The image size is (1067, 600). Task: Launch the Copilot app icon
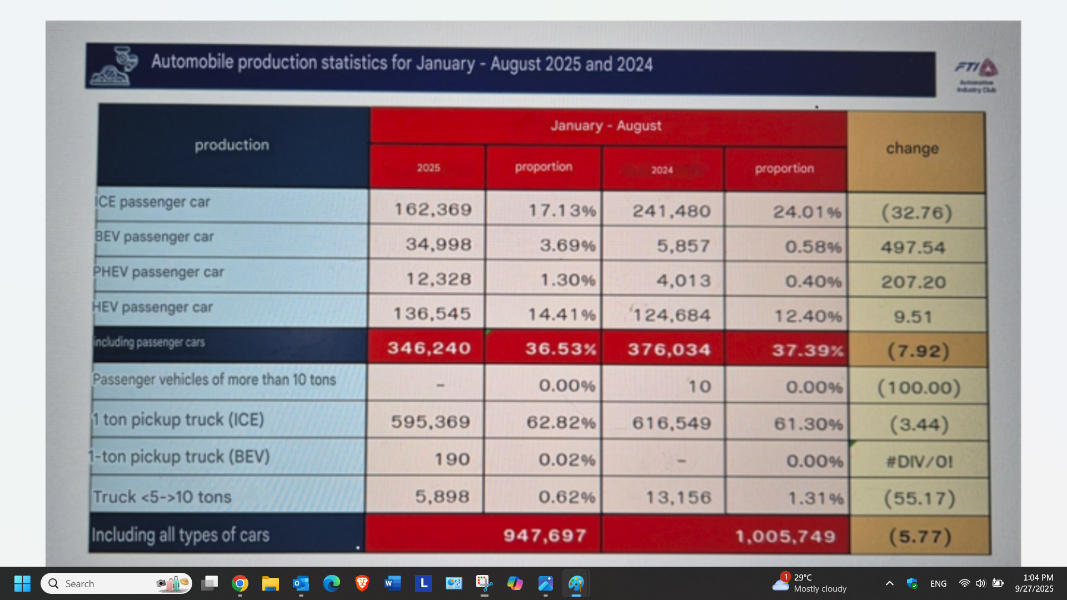click(515, 583)
